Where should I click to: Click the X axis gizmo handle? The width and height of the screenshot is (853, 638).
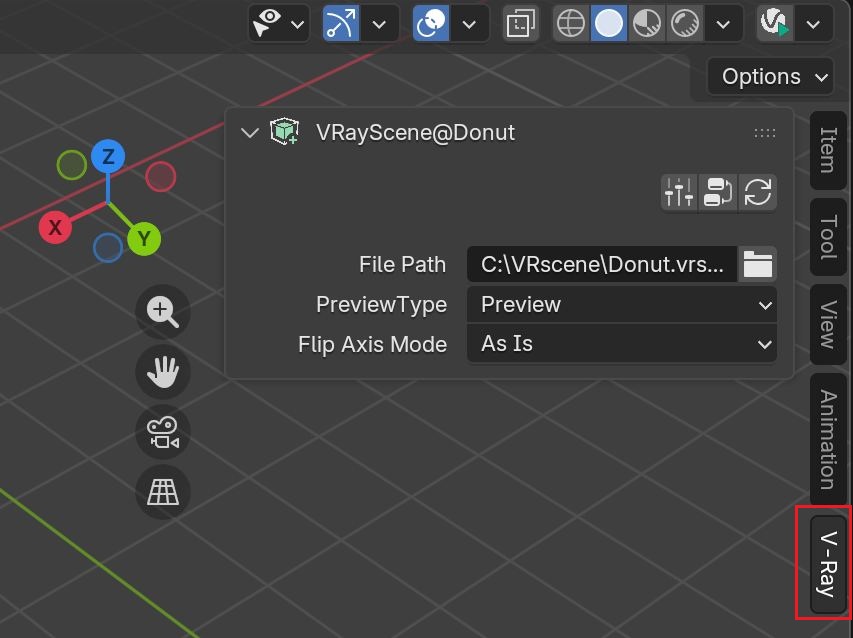[x=55, y=227]
